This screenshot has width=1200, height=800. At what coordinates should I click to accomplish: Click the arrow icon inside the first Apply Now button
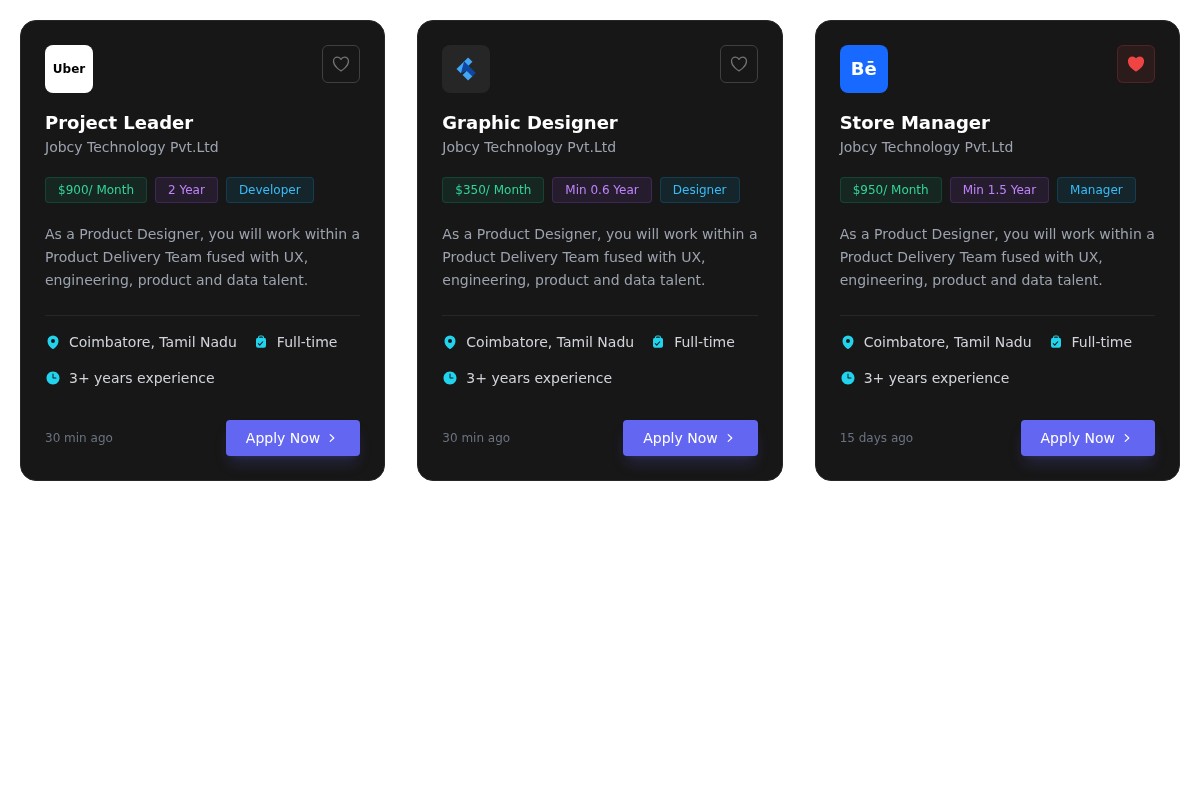tap(332, 438)
